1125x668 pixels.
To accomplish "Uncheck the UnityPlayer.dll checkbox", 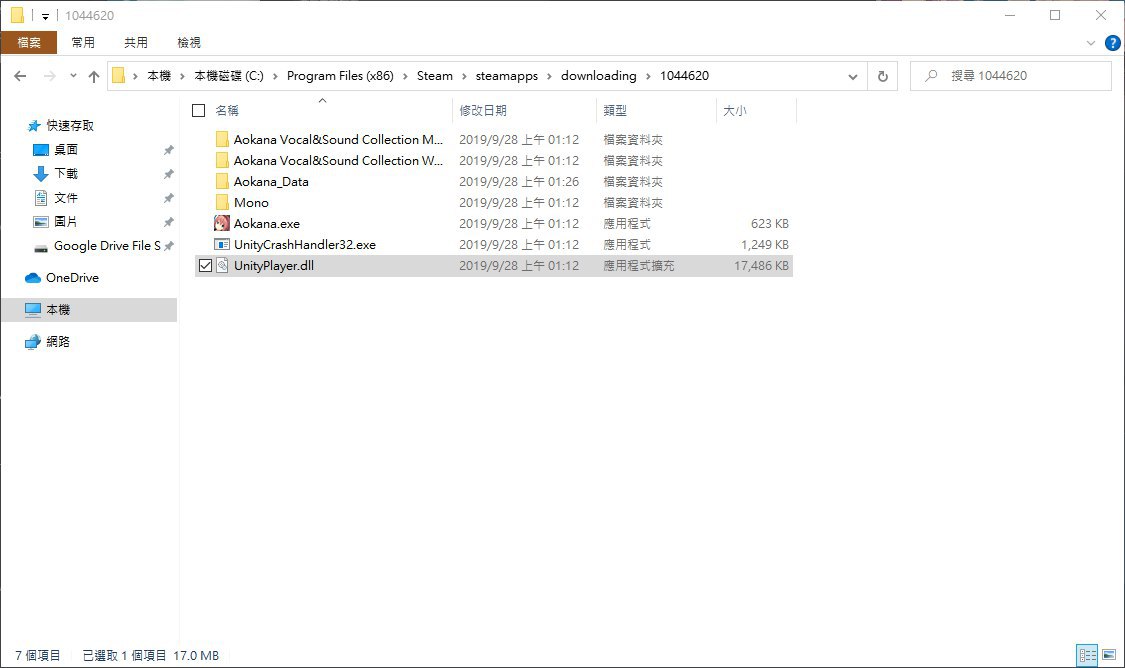I will pyautogui.click(x=205, y=265).
